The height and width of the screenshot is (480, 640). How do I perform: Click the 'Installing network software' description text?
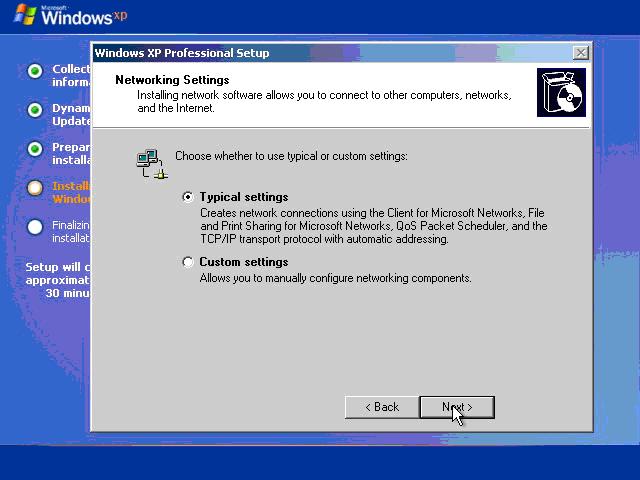click(324, 101)
